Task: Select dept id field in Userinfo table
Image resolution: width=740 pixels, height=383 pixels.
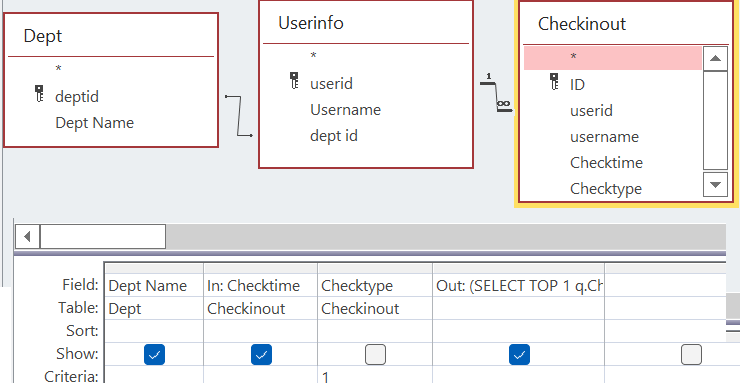Action: (334, 136)
